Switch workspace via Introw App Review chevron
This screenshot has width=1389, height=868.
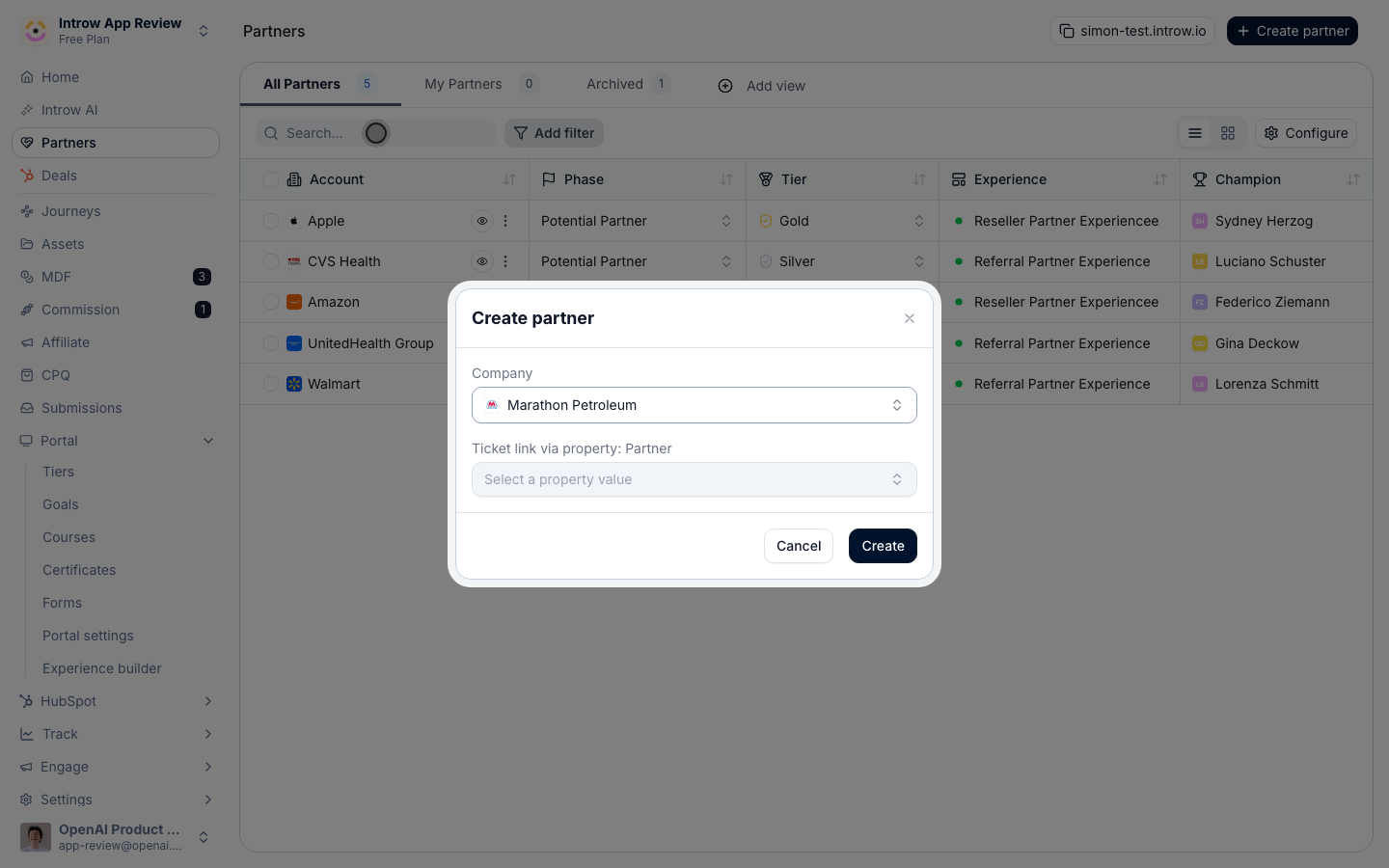[204, 31]
